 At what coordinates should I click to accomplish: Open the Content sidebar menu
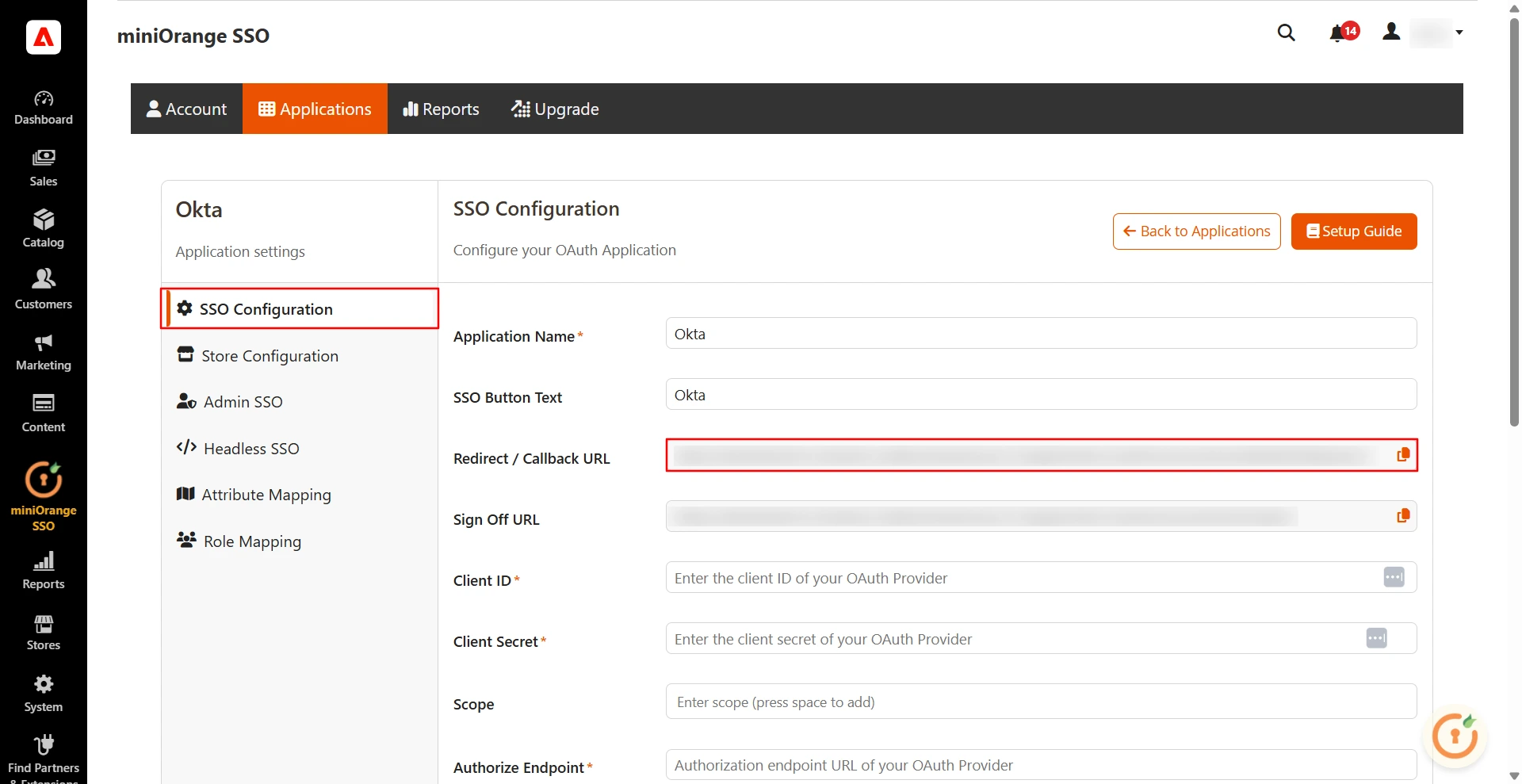(x=44, y=414)
